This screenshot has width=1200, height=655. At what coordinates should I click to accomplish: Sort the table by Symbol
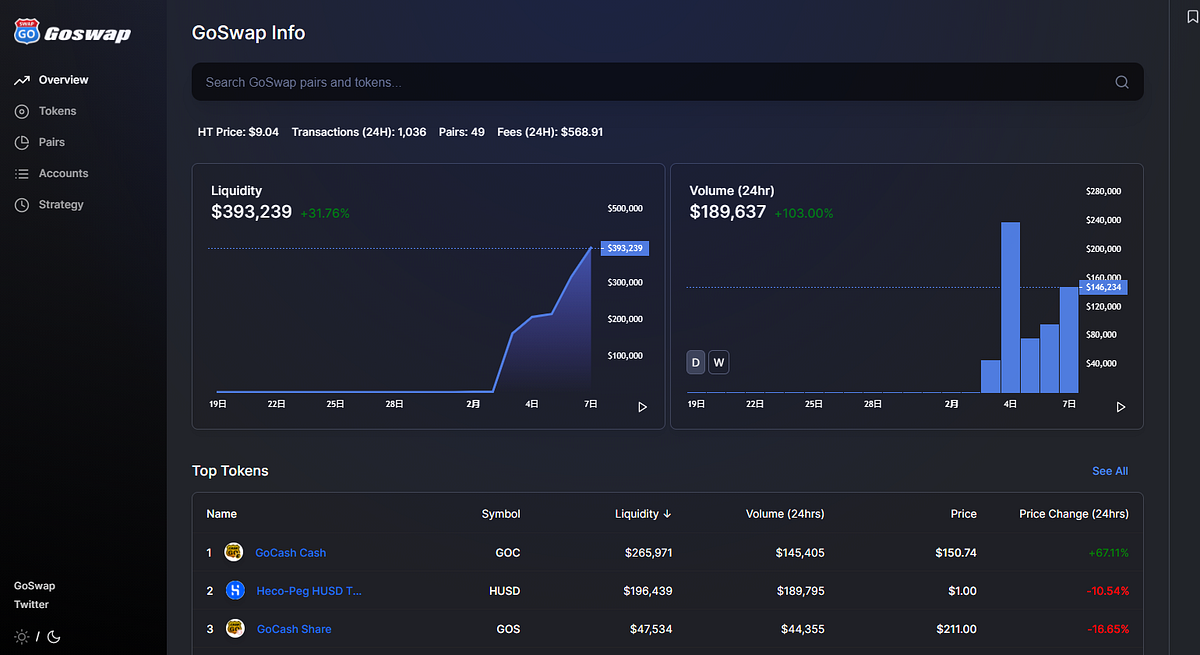tap(501, 514)
